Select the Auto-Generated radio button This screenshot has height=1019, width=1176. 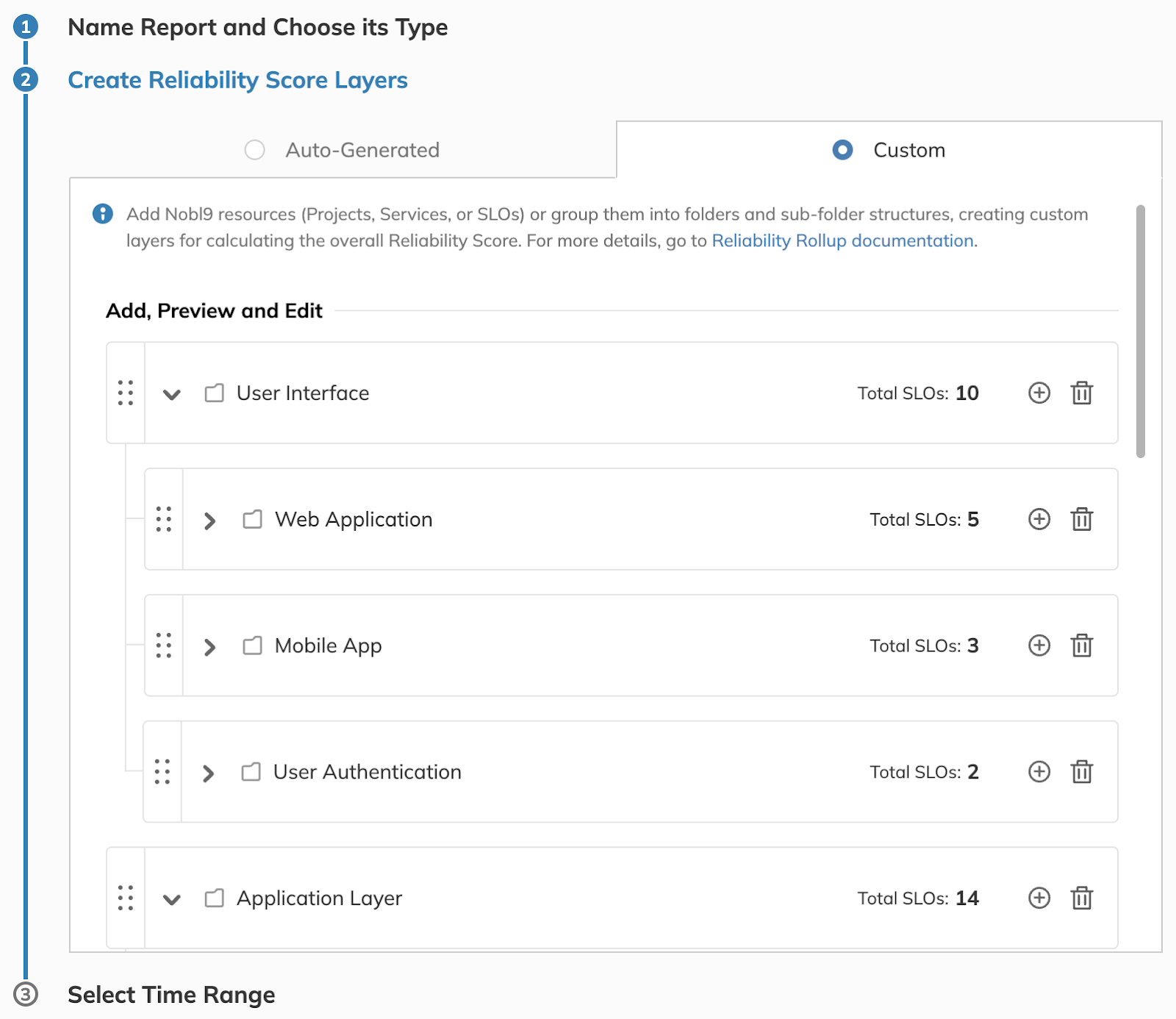coord(254,150)
